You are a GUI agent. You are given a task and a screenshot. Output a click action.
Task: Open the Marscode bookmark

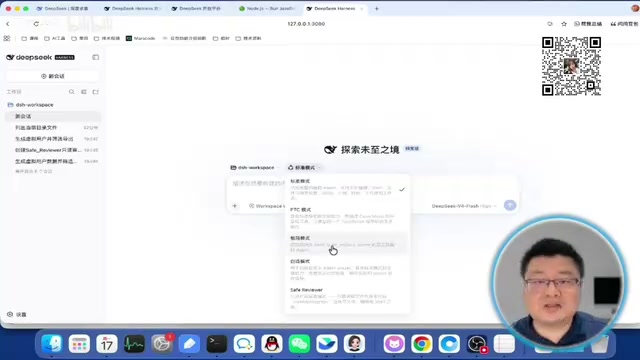141,38
